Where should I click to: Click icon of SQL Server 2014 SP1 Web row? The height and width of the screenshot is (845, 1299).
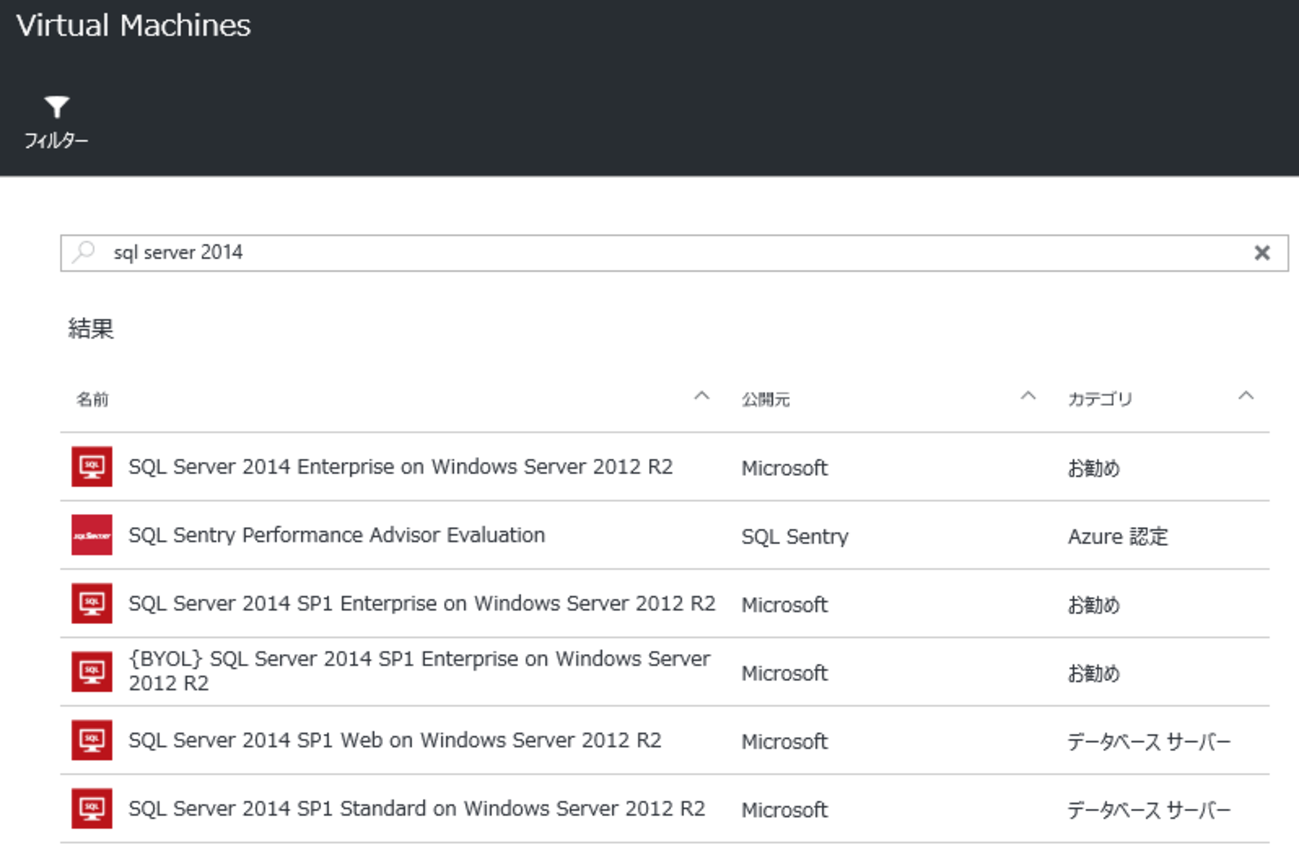[x=92, y=740]
